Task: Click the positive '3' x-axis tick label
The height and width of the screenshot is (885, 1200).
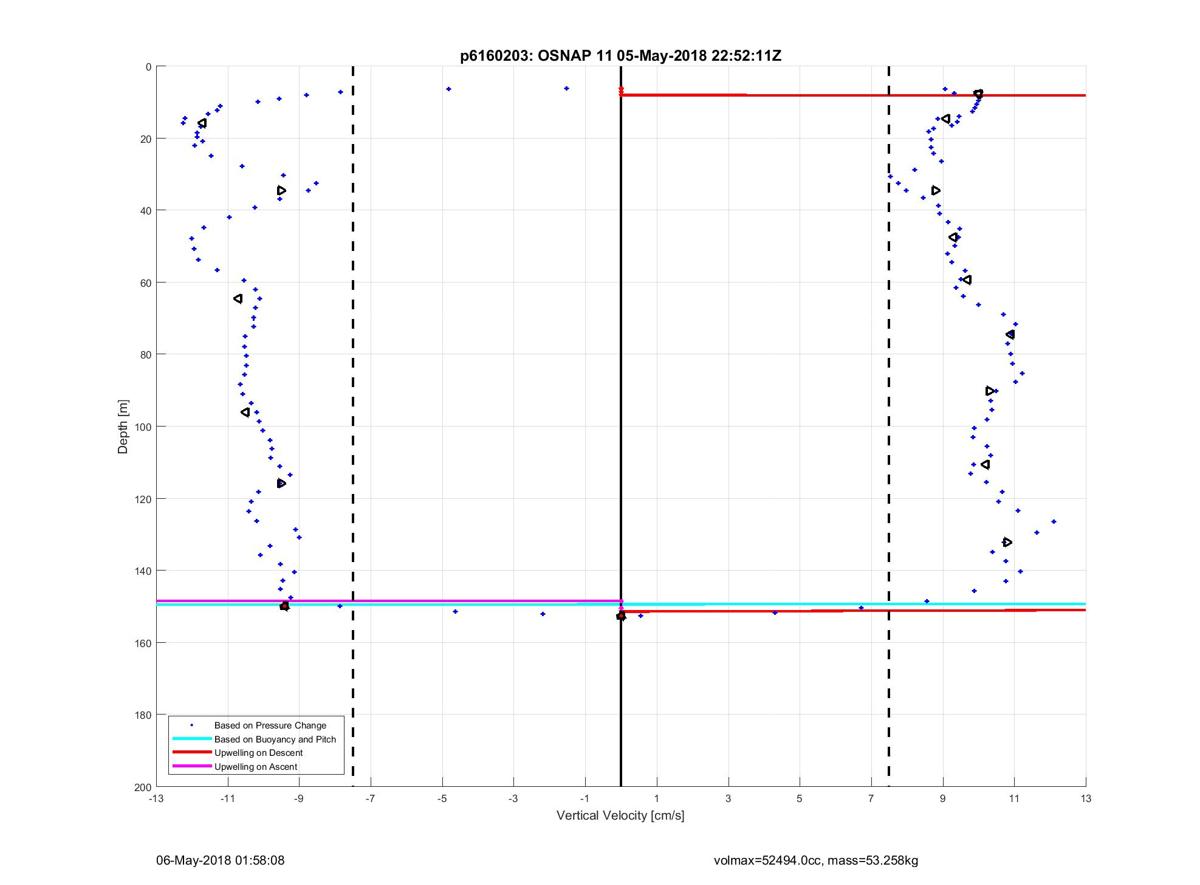Action: 728,799
